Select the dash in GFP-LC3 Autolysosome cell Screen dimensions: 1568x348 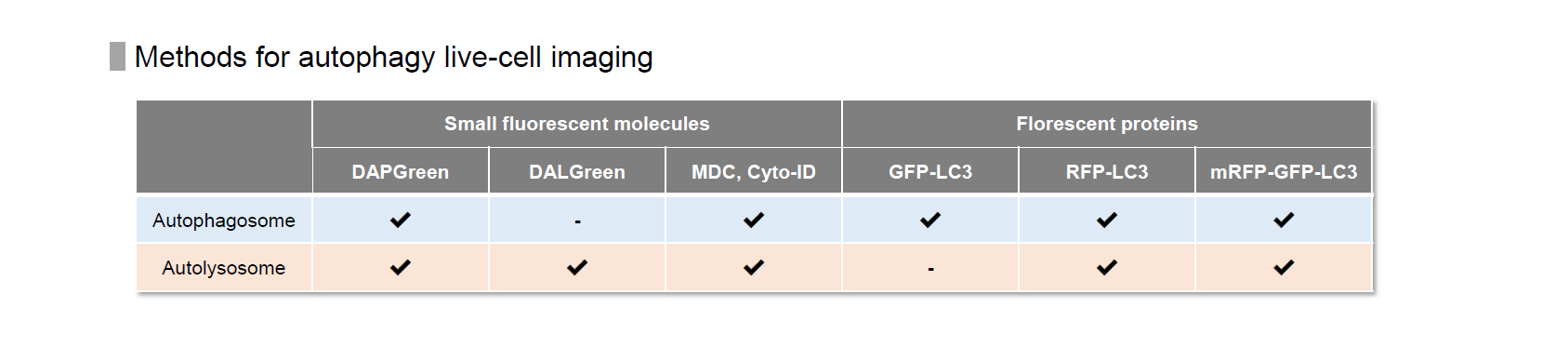pos(930,269)
